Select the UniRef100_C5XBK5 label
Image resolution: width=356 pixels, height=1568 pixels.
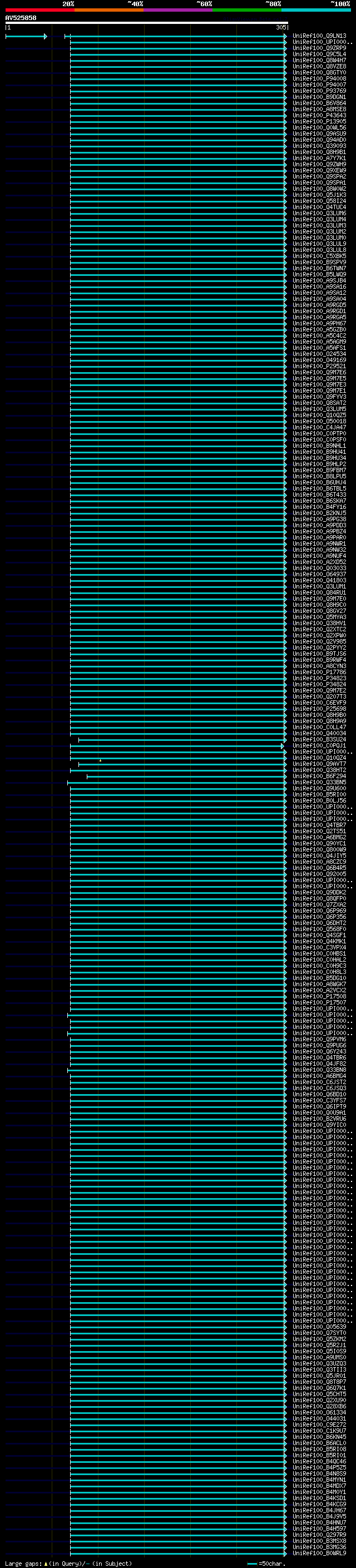coord(319,256)
